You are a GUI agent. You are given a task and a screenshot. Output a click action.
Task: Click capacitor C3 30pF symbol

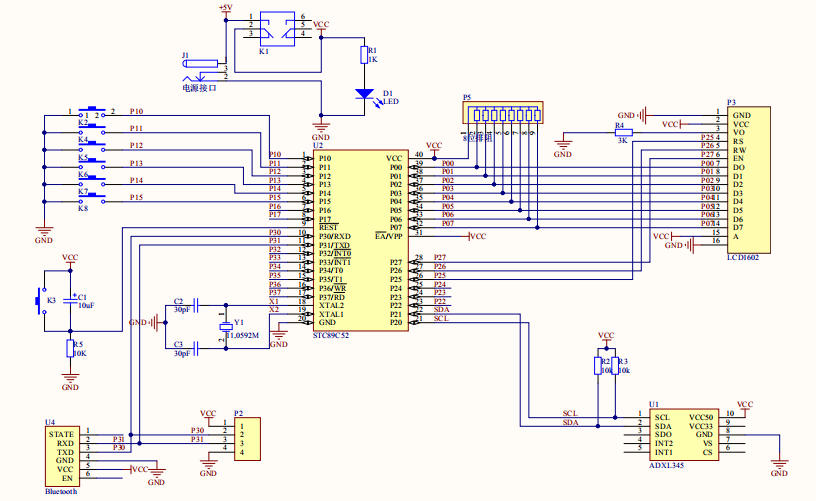tap(196, 348)
